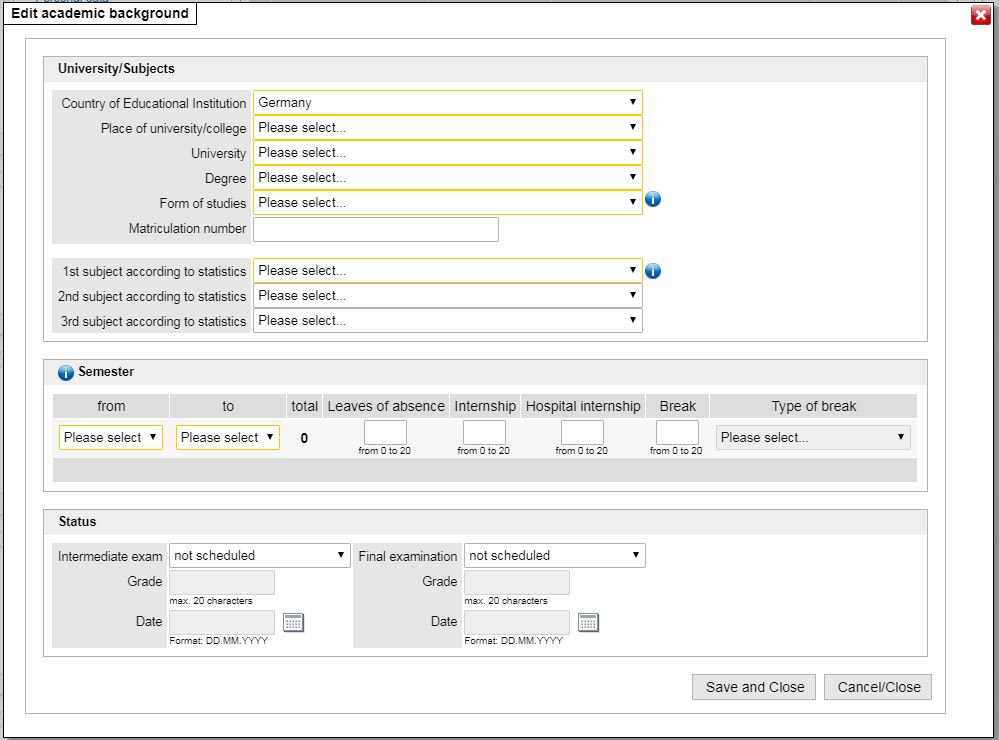Click the Save and Close button
999x740 pixels.
click(x=754, y=687)
